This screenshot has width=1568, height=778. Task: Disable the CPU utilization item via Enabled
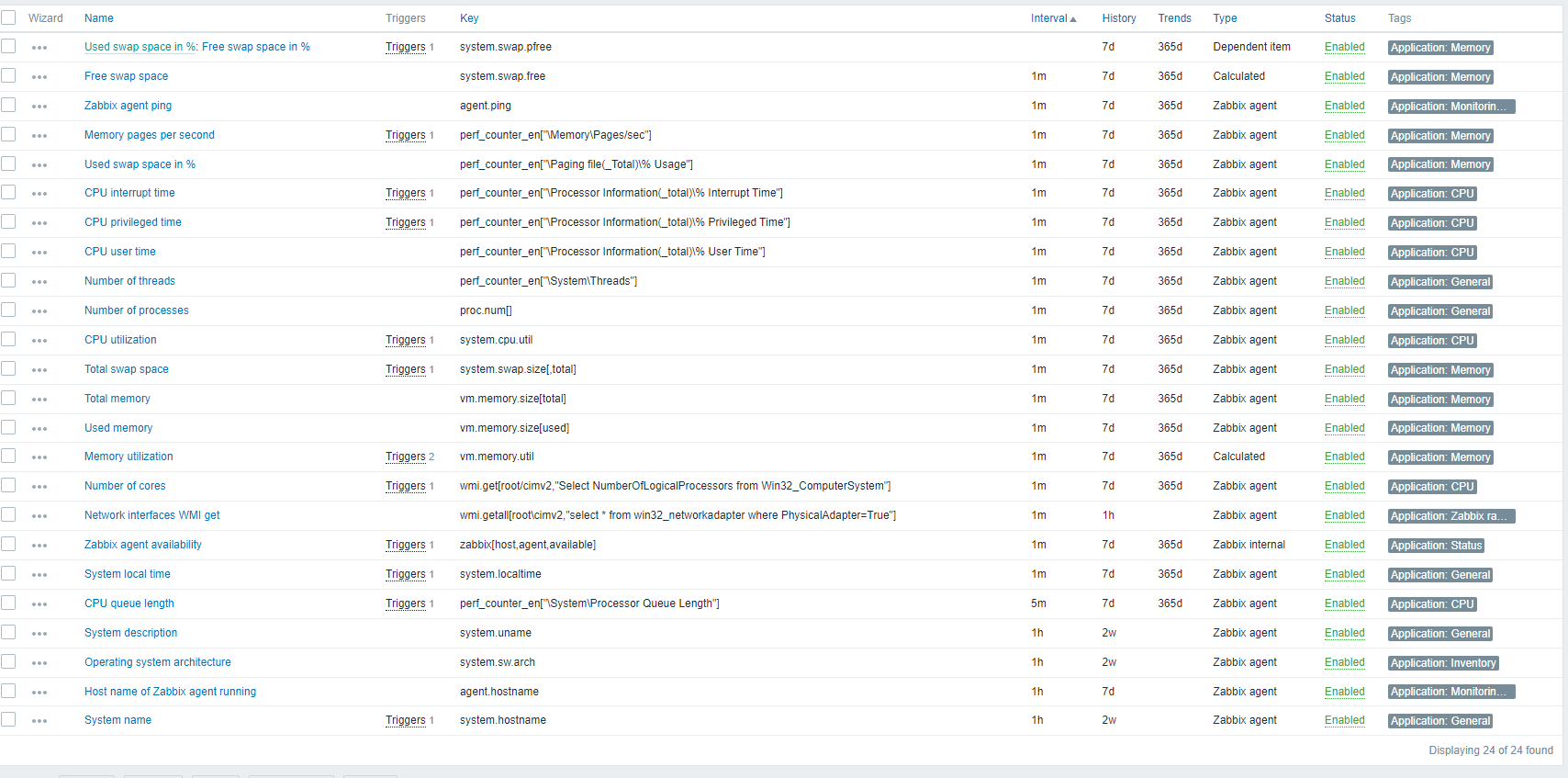coord(1344,340)
